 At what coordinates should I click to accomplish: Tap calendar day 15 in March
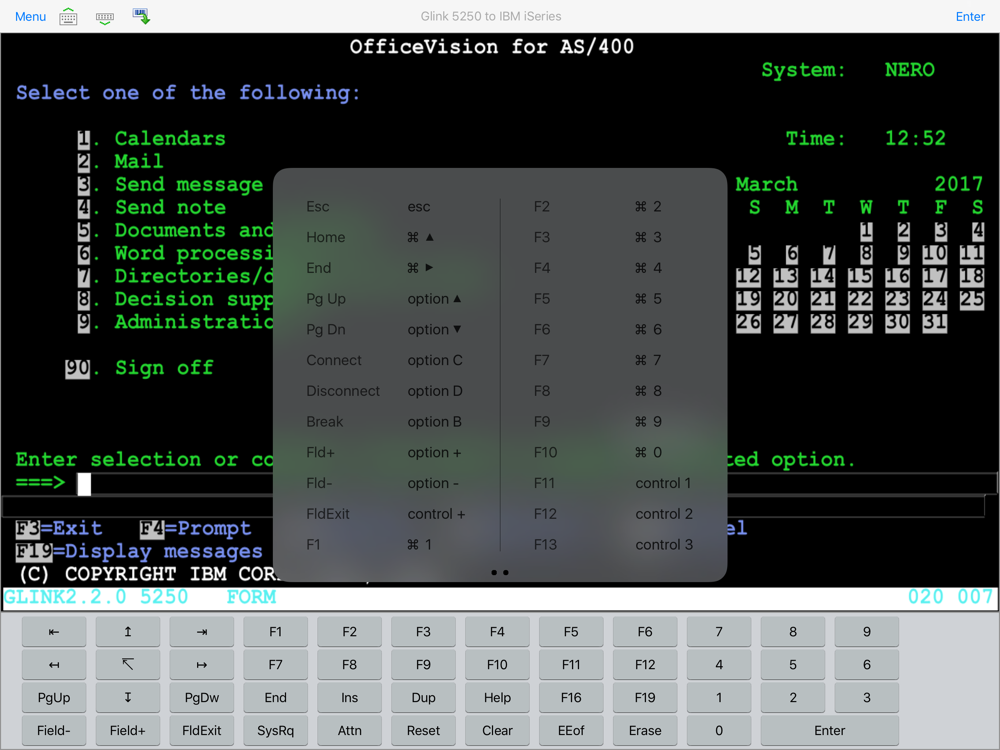pos(860,276)
